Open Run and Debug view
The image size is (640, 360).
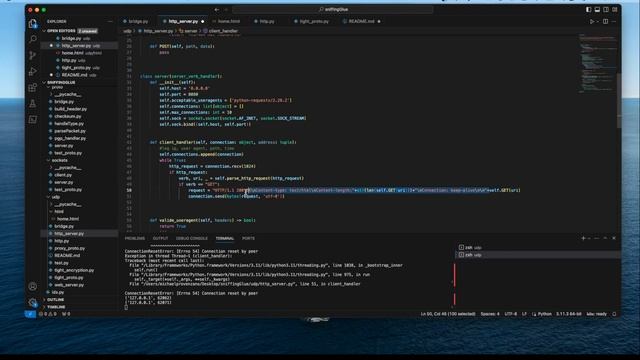tap(33, 71)
